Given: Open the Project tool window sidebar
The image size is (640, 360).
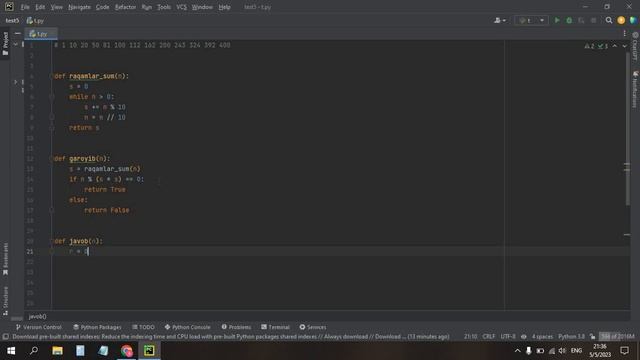Looking at the screenshot, I should tap(5, 44).
